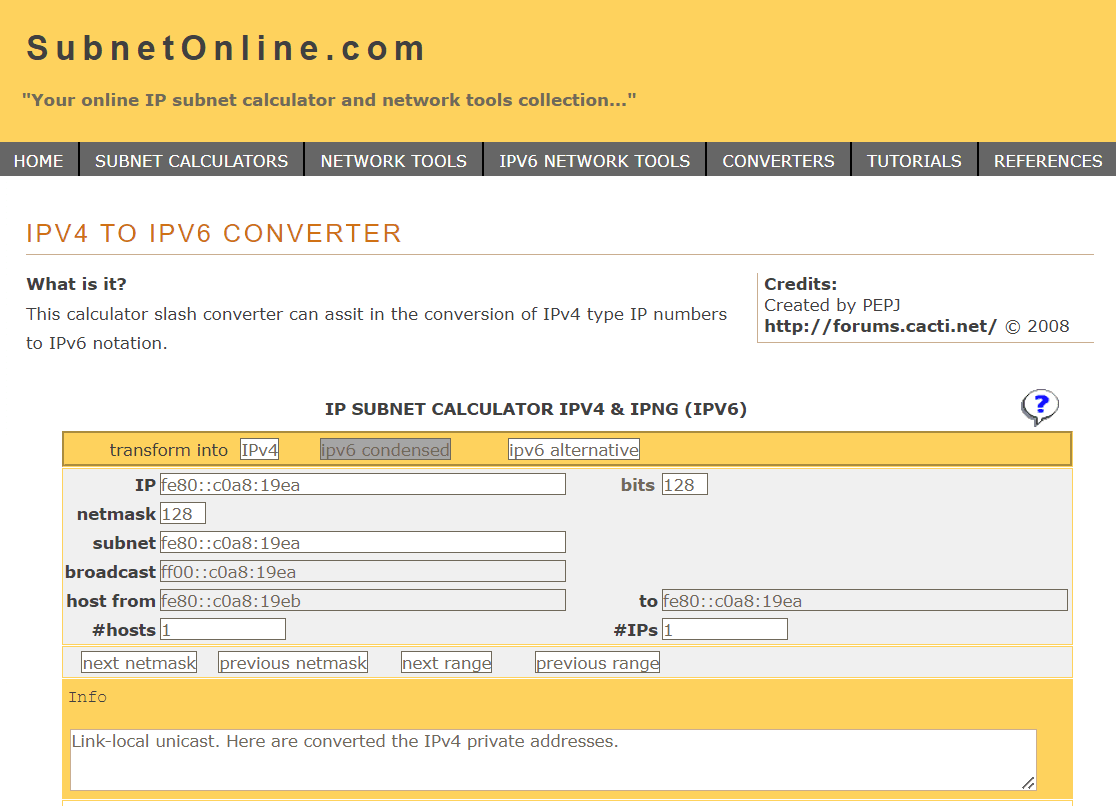Open NETWORK TOOLS menu
Viewport: 1116px width, 806px height.
coord(394,161)
